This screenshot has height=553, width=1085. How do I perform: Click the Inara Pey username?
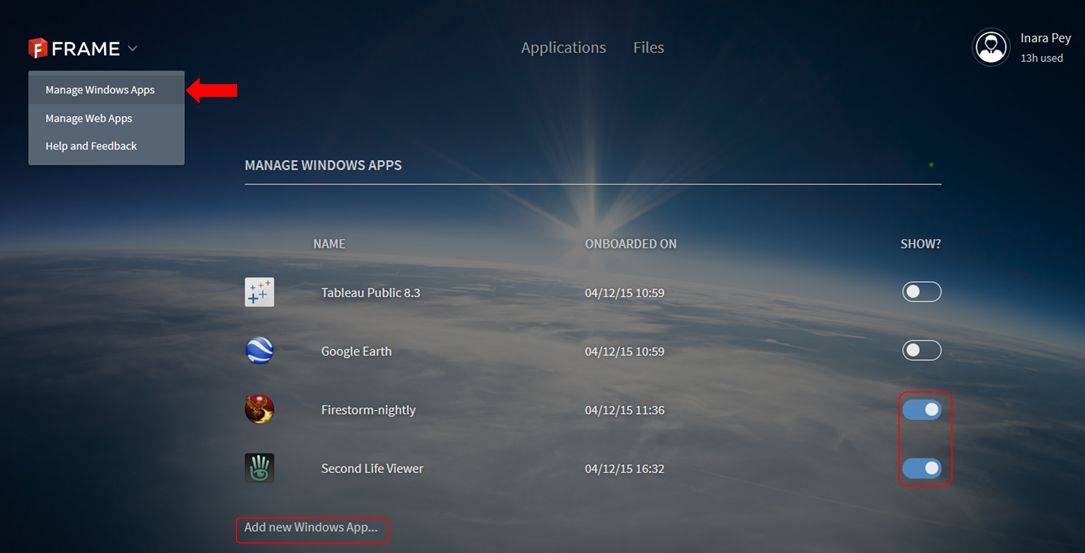click(1045, 38)
